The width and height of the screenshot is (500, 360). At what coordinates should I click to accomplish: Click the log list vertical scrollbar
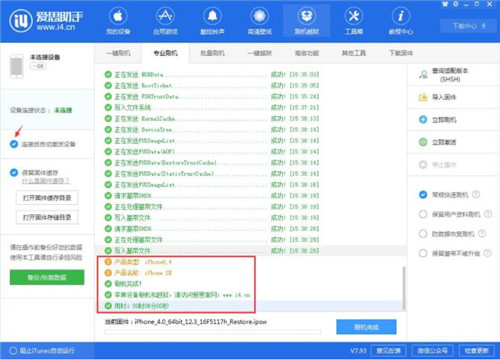[404, 288]
